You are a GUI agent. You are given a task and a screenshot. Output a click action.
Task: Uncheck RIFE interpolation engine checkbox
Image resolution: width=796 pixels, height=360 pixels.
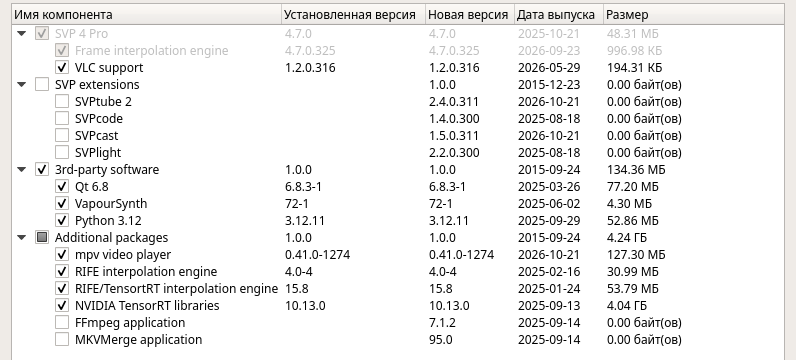click(62, 272)
